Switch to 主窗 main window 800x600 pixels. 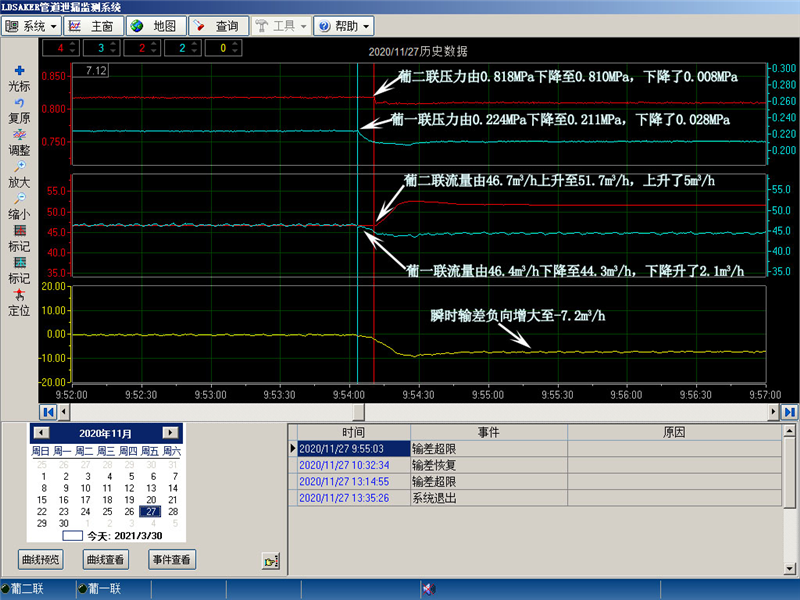coord(92,26)
